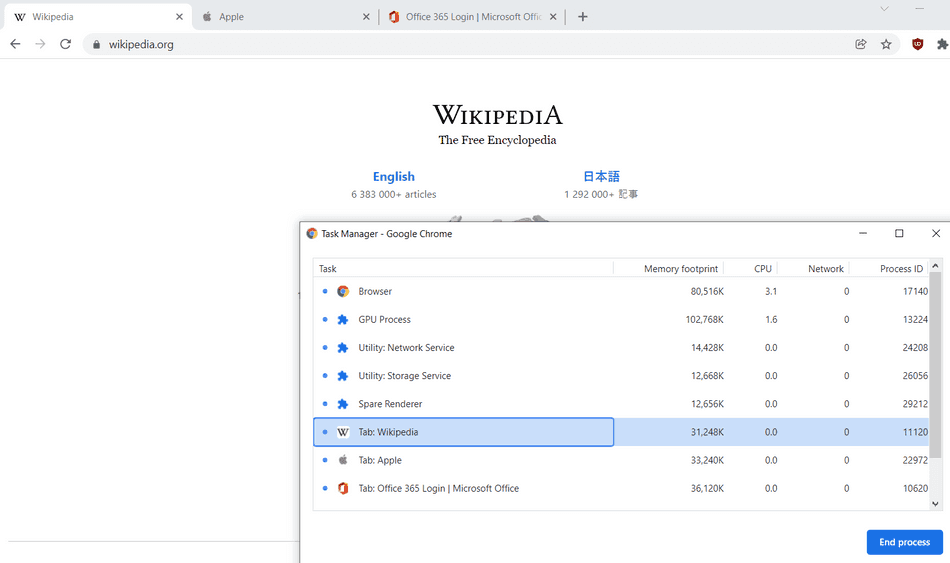The image size is (950, 563).
Task: Click the Chrome icon in Browser row
Action: pos(343,291)
